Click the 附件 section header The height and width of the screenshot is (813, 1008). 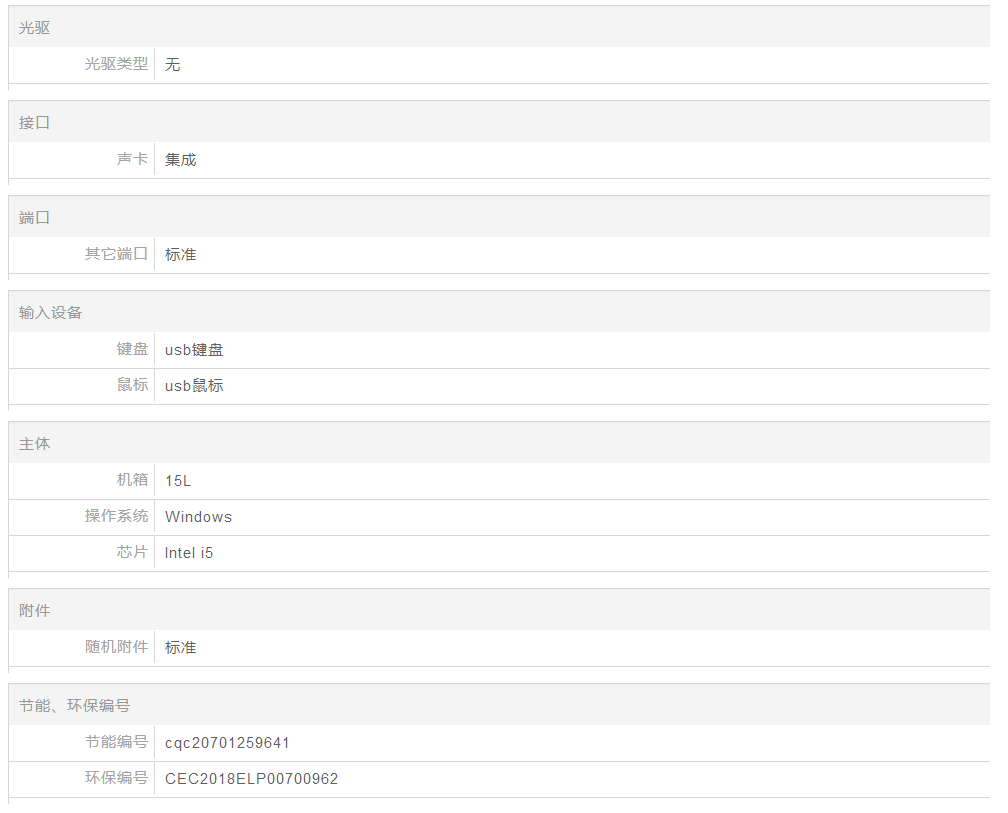point(35,610)
